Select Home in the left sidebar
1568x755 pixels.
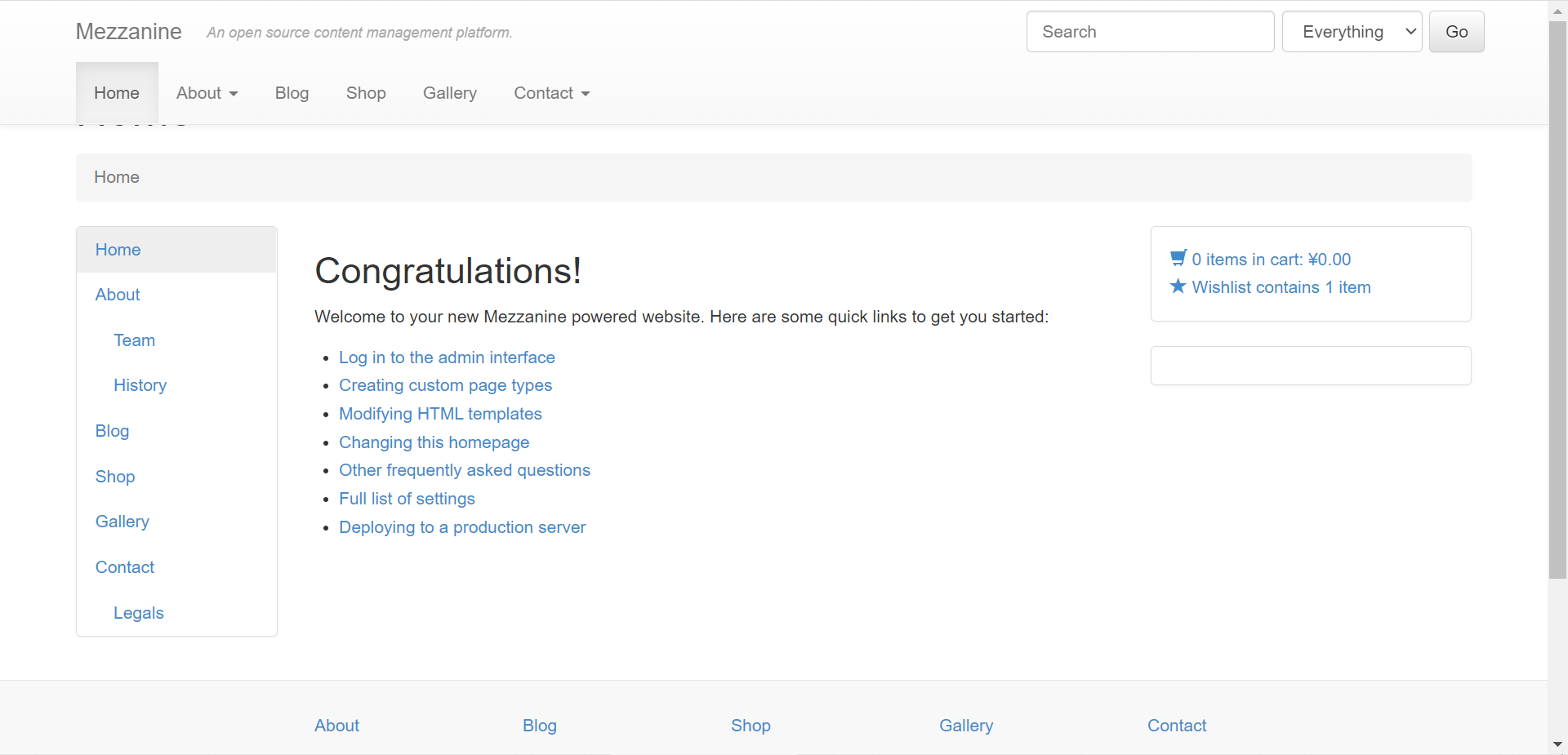coord(176,250)
